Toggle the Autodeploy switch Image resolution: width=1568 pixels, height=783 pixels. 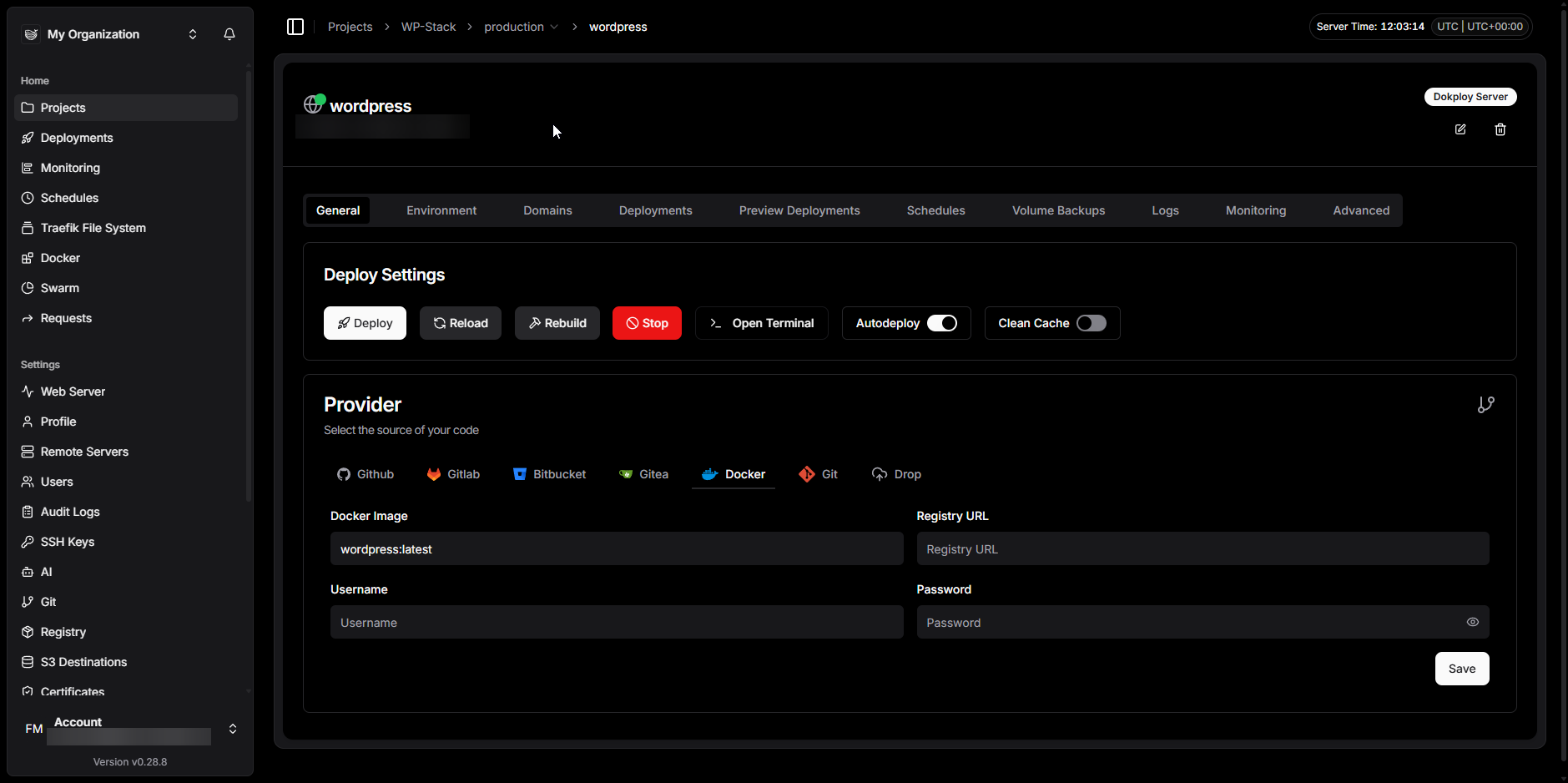point(942,323)
